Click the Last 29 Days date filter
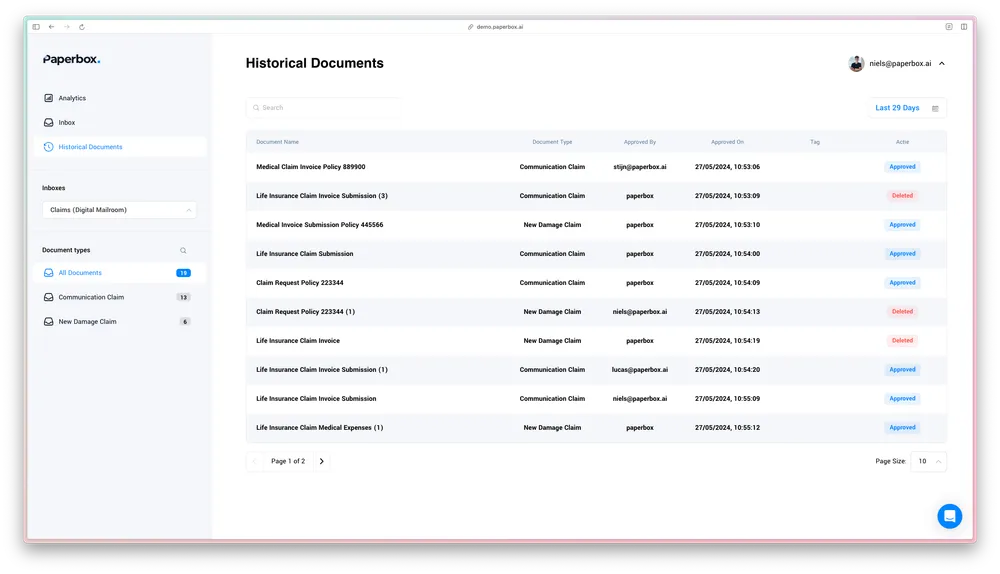This screenshot has height=574, width=1000. coord(897,108)
